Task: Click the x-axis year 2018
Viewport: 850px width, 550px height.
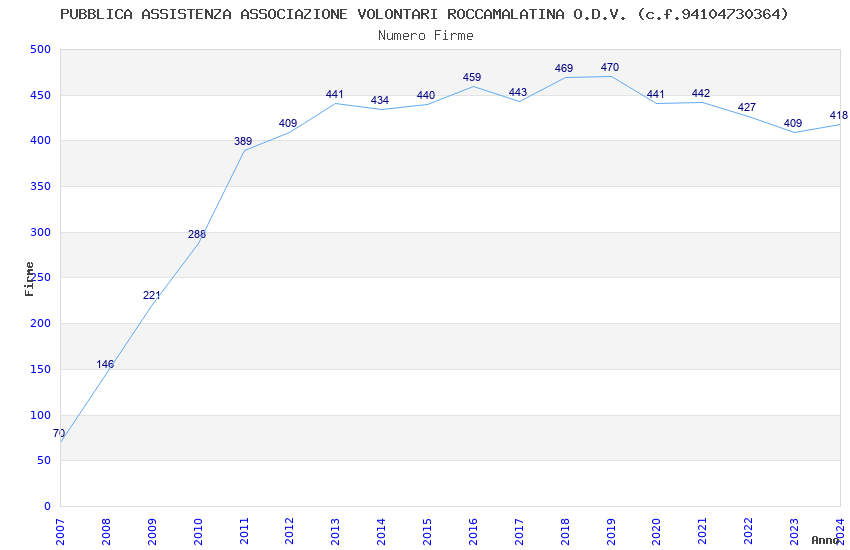Action: (565, 532)
